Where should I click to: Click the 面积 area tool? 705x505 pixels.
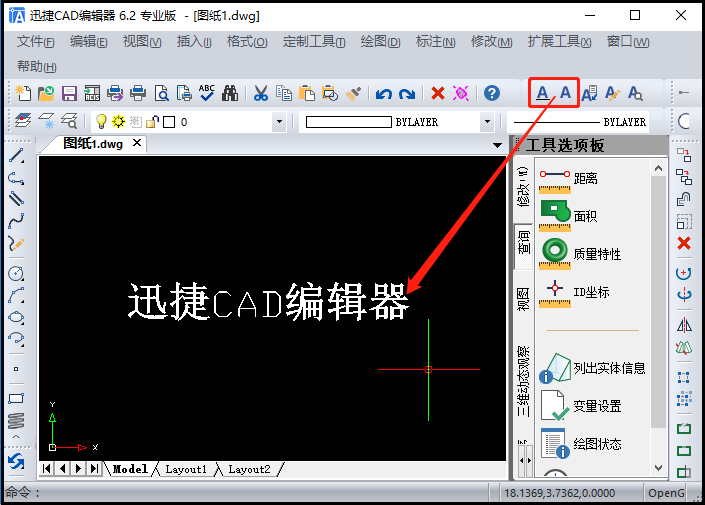[x=568, y=216]
